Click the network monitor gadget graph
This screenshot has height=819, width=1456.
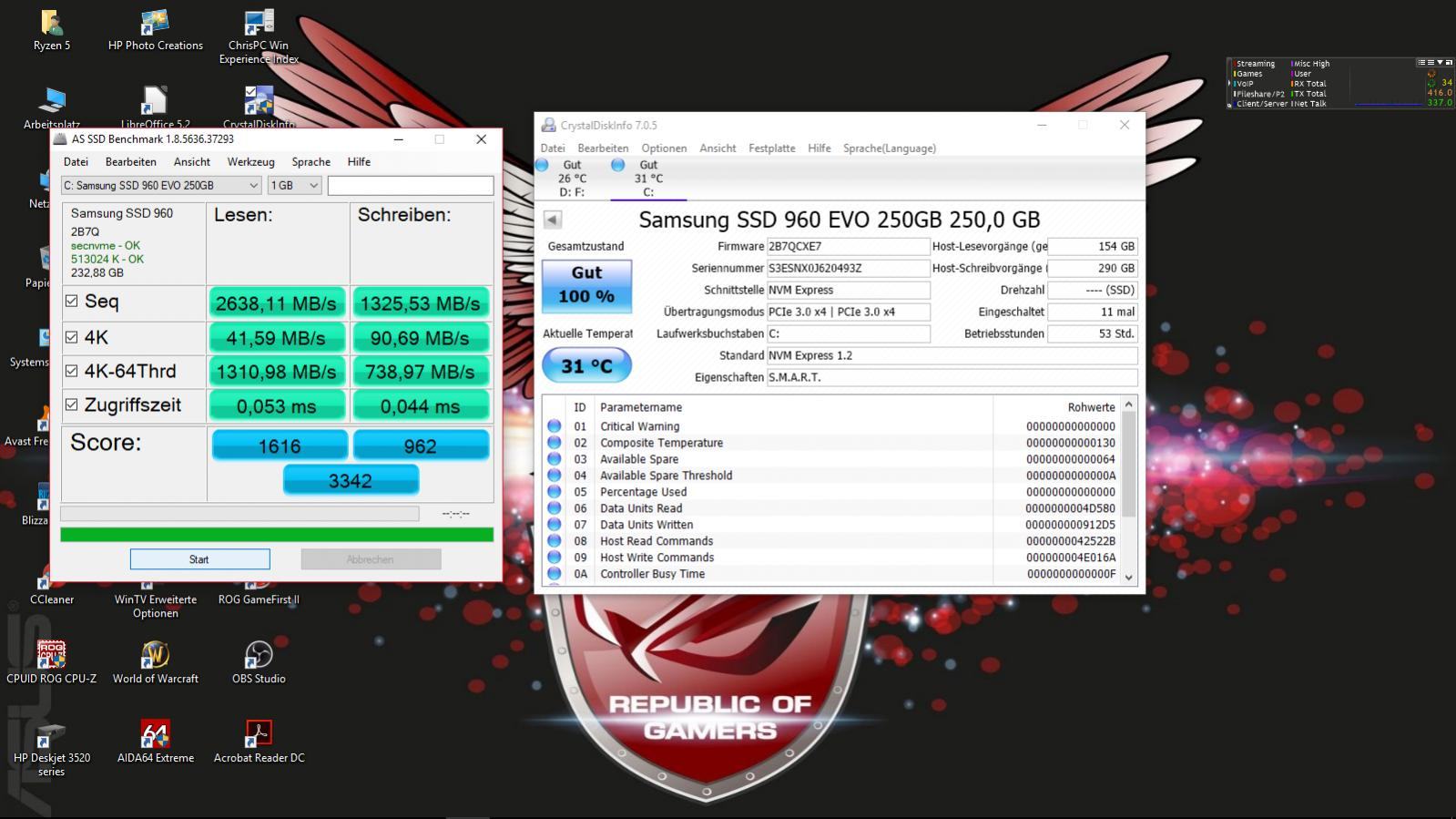pyautogui.click(x=1388, y=83)
